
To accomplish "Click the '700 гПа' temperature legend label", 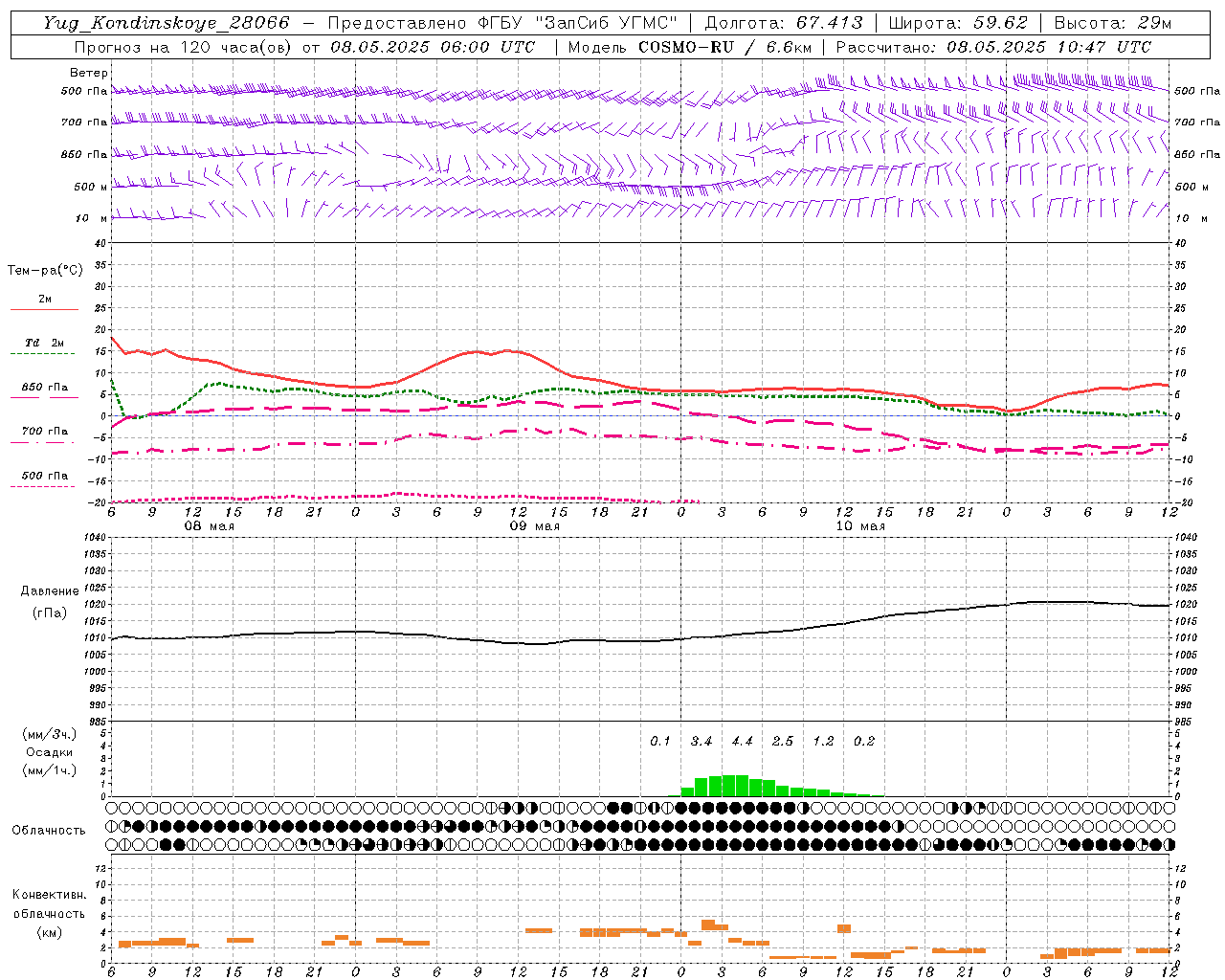I will 45,432.
